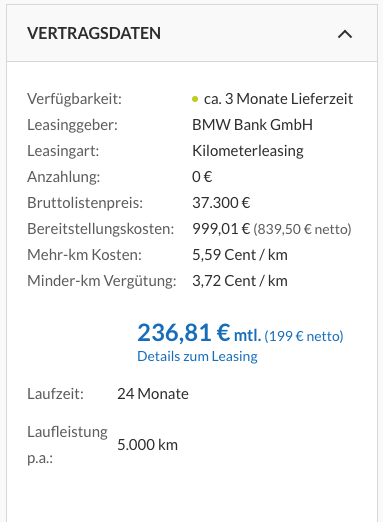Click the 839,50 € netto note

pos(302,229)
